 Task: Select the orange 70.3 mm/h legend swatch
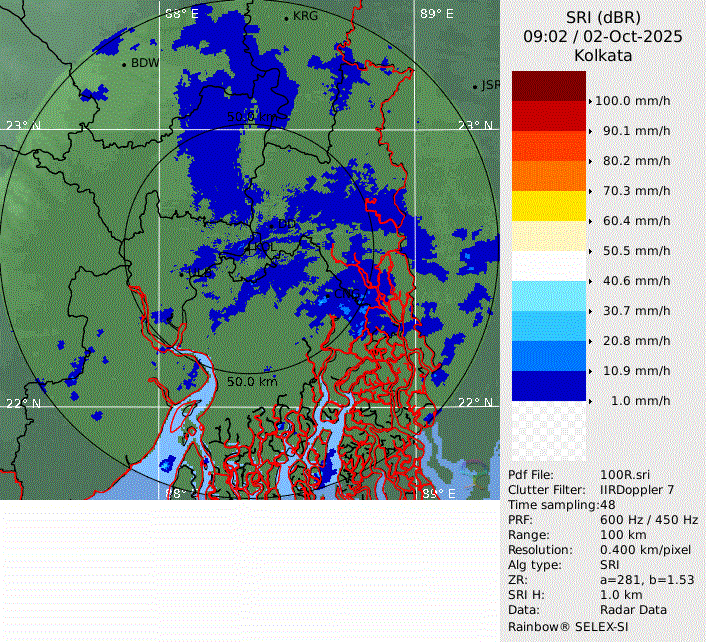point(549,176)
